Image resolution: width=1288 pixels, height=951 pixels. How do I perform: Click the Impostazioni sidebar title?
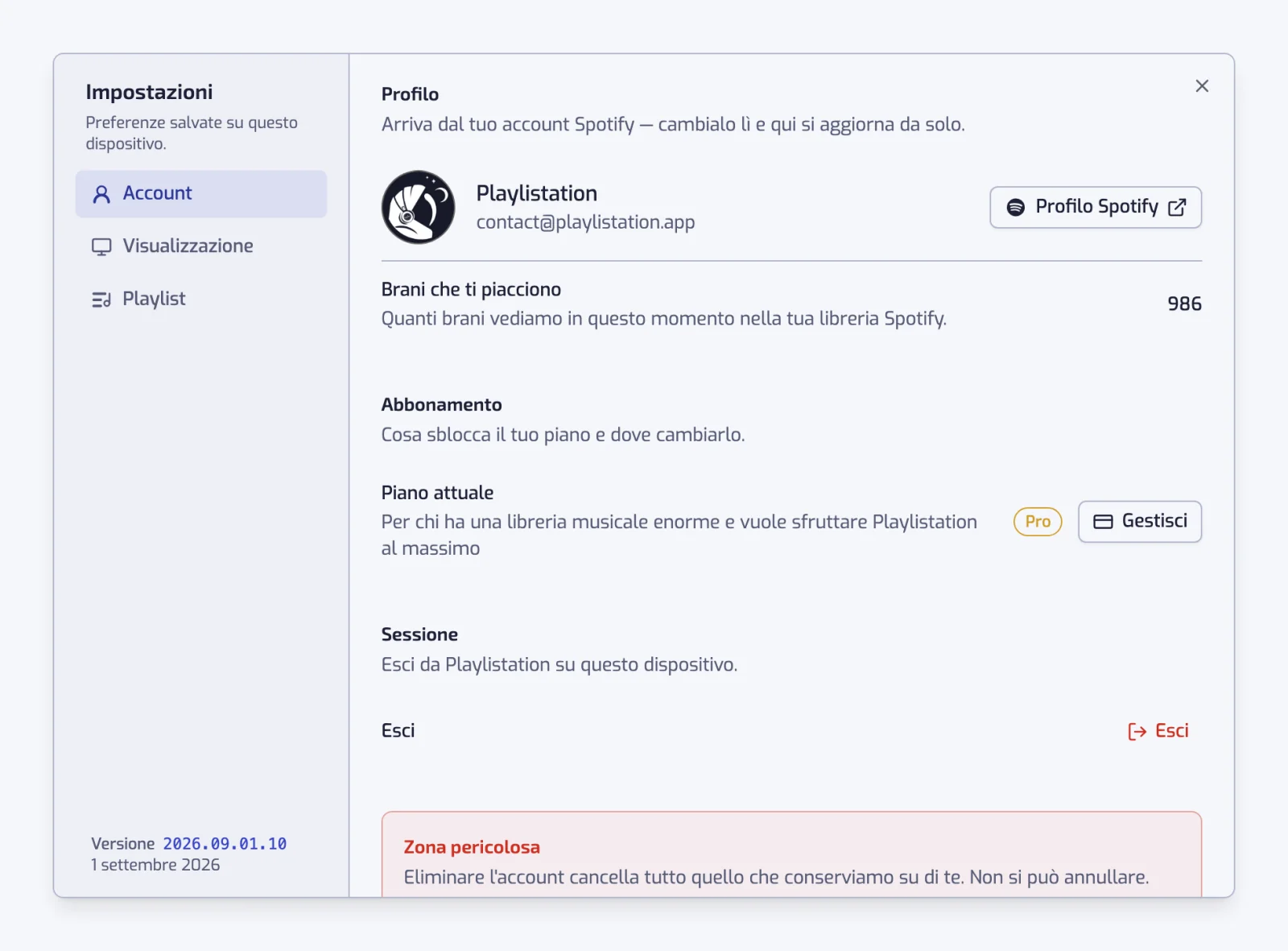point(149,93)
